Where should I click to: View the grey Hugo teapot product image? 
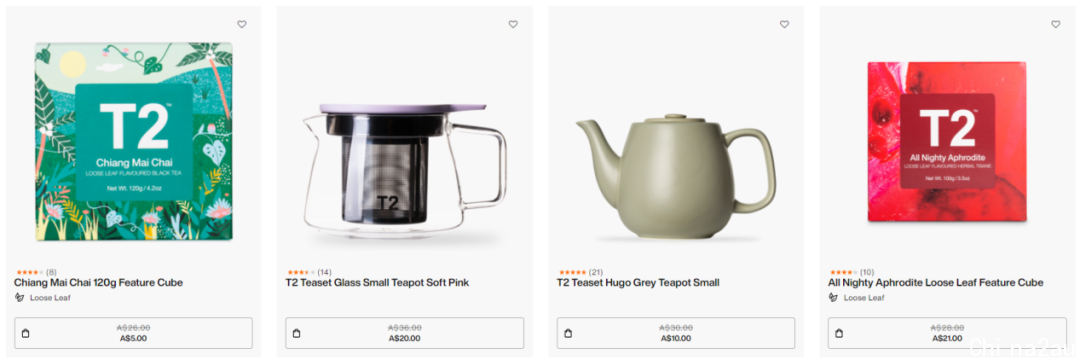pos(676,176)
